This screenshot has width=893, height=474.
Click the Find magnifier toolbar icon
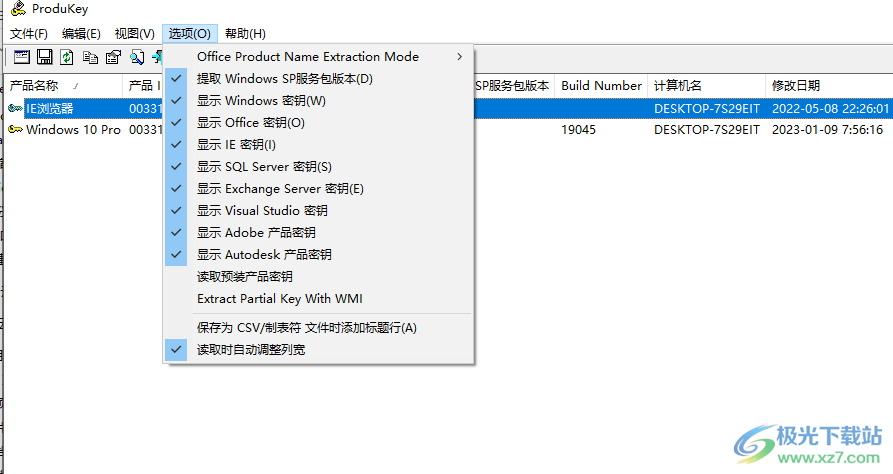coord(137,56)
